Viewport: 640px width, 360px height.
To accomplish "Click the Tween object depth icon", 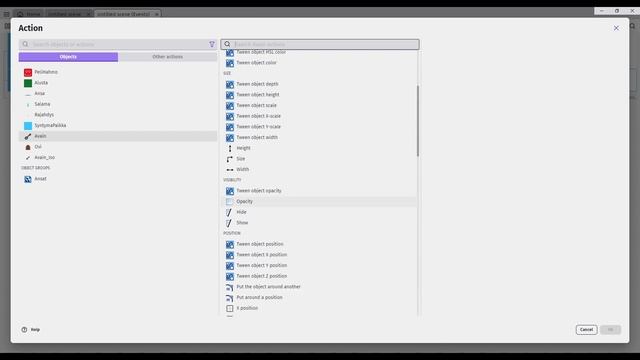I will pos(230,84).
